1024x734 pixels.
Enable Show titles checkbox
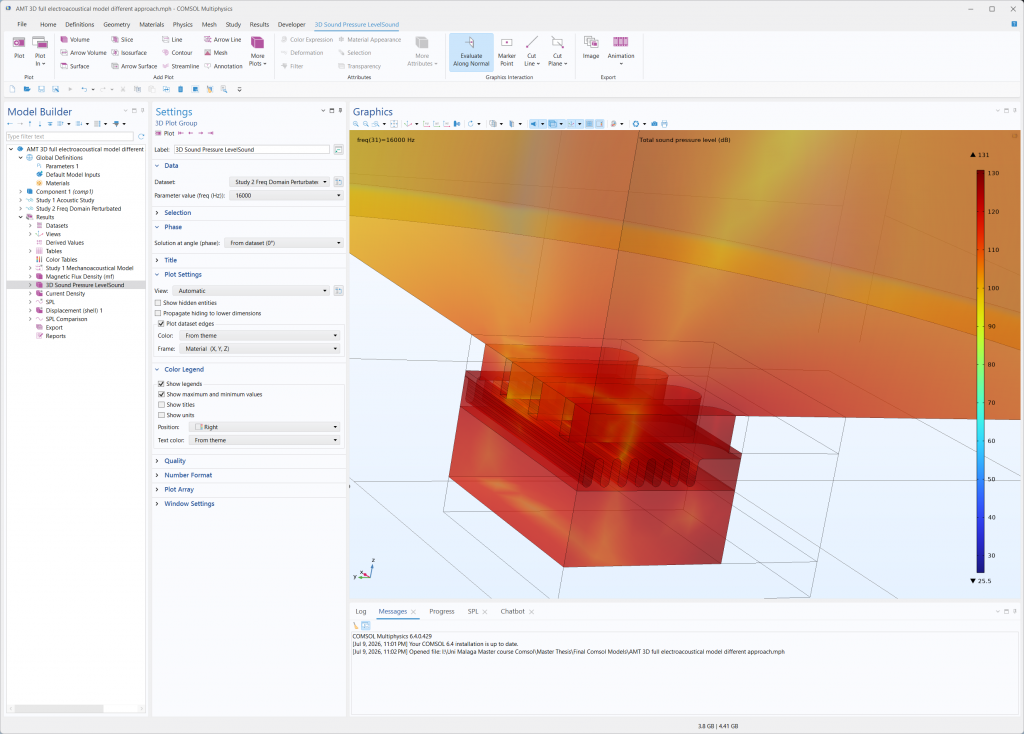(161, 405)
